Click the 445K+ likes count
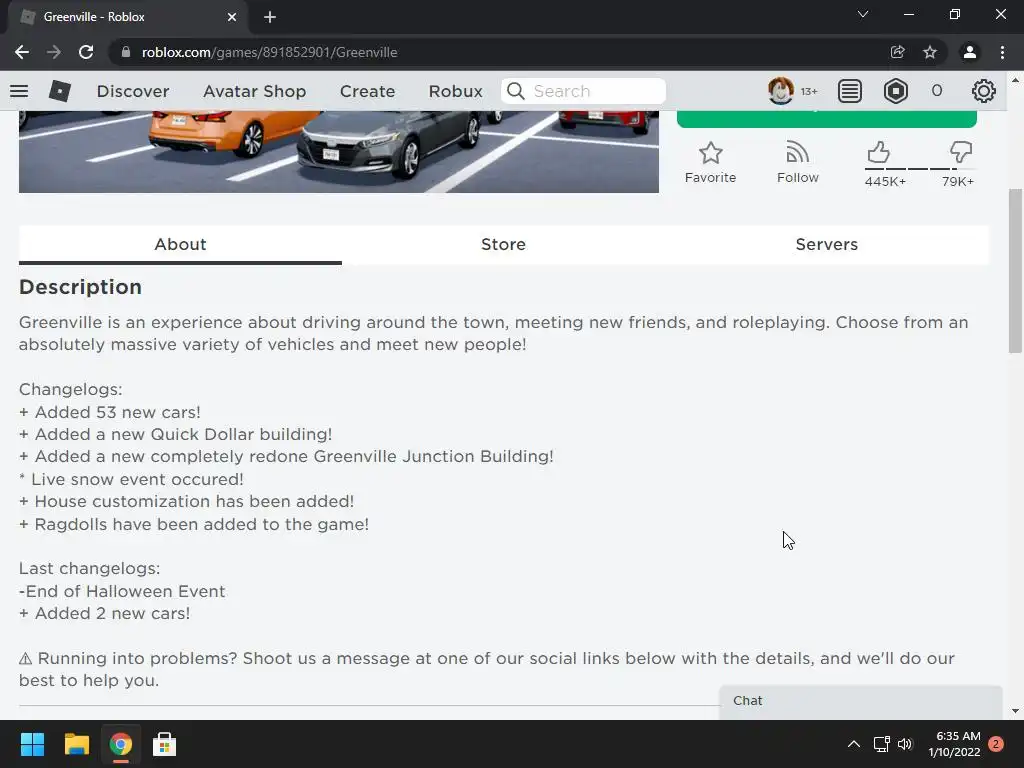The image size is (1024, 768). 885,182
